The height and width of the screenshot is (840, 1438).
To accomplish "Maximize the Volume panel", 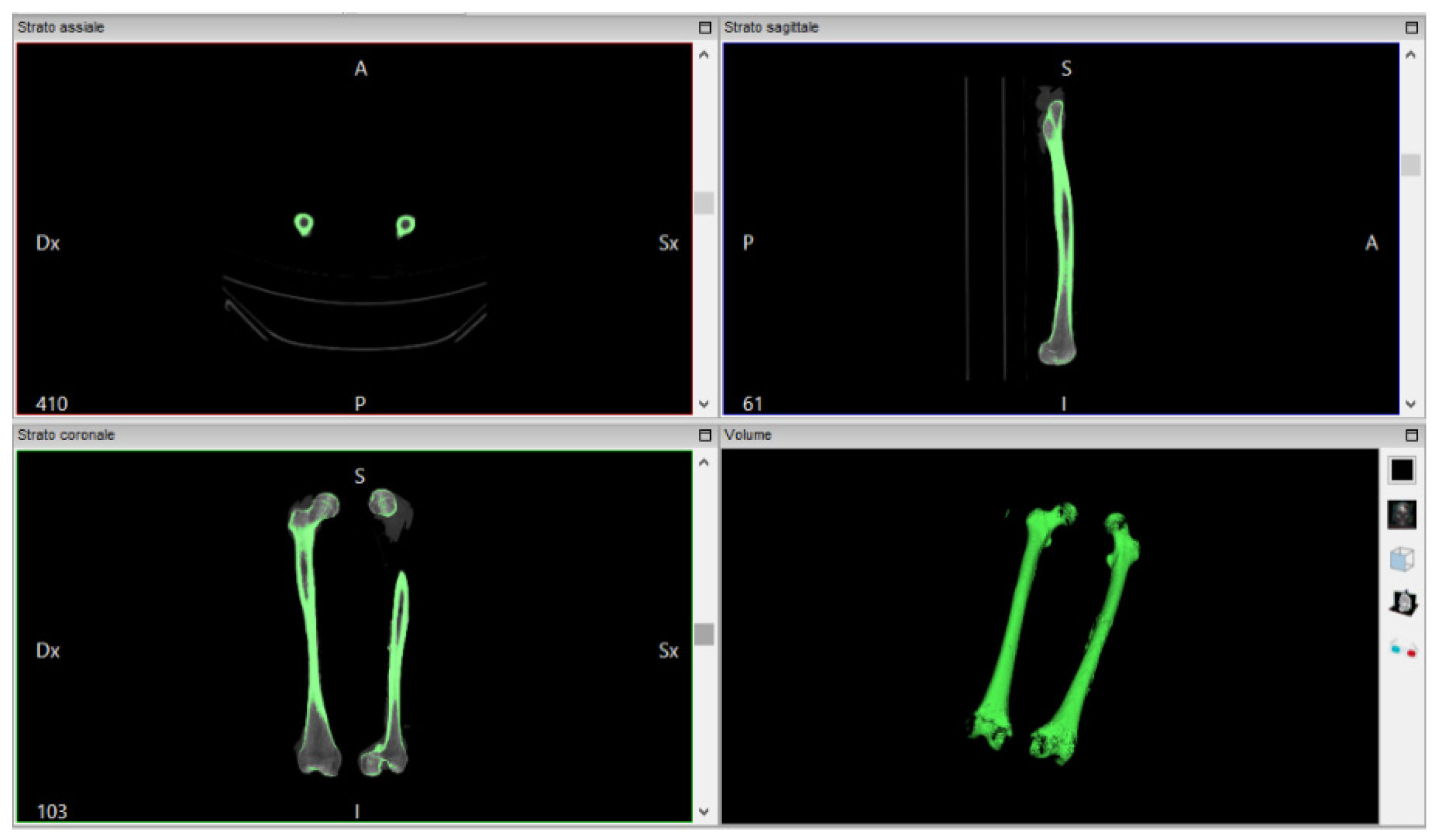I will pos(1411,435).
